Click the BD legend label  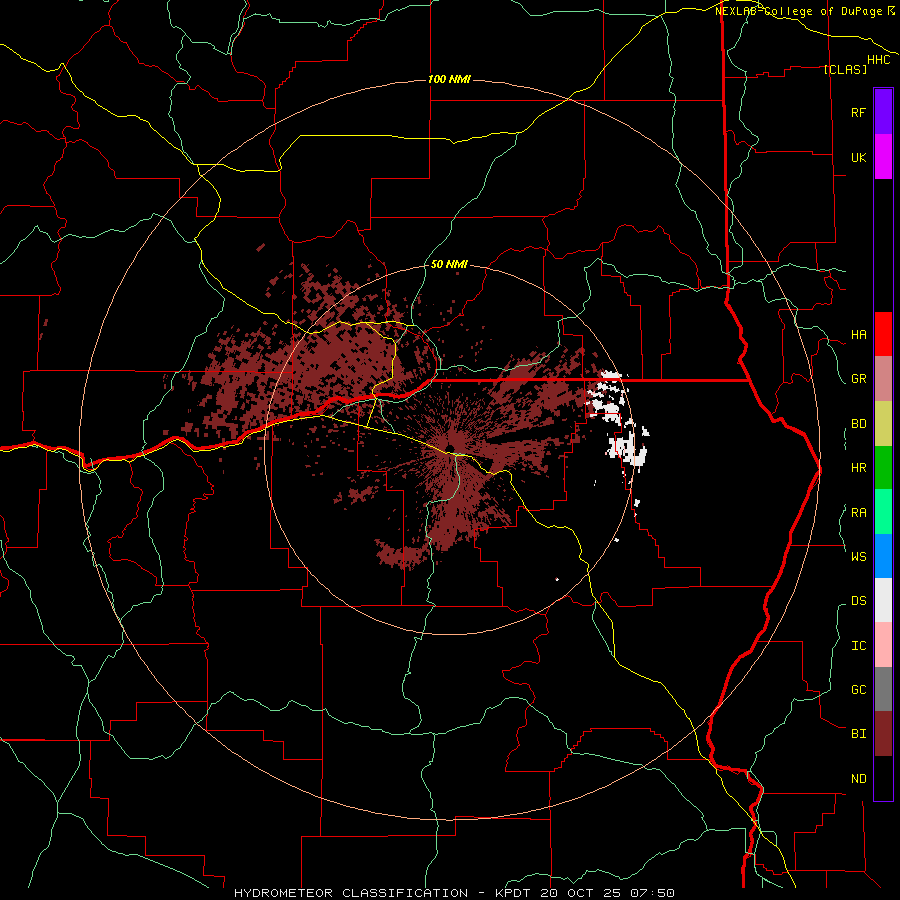click(858, 424)
